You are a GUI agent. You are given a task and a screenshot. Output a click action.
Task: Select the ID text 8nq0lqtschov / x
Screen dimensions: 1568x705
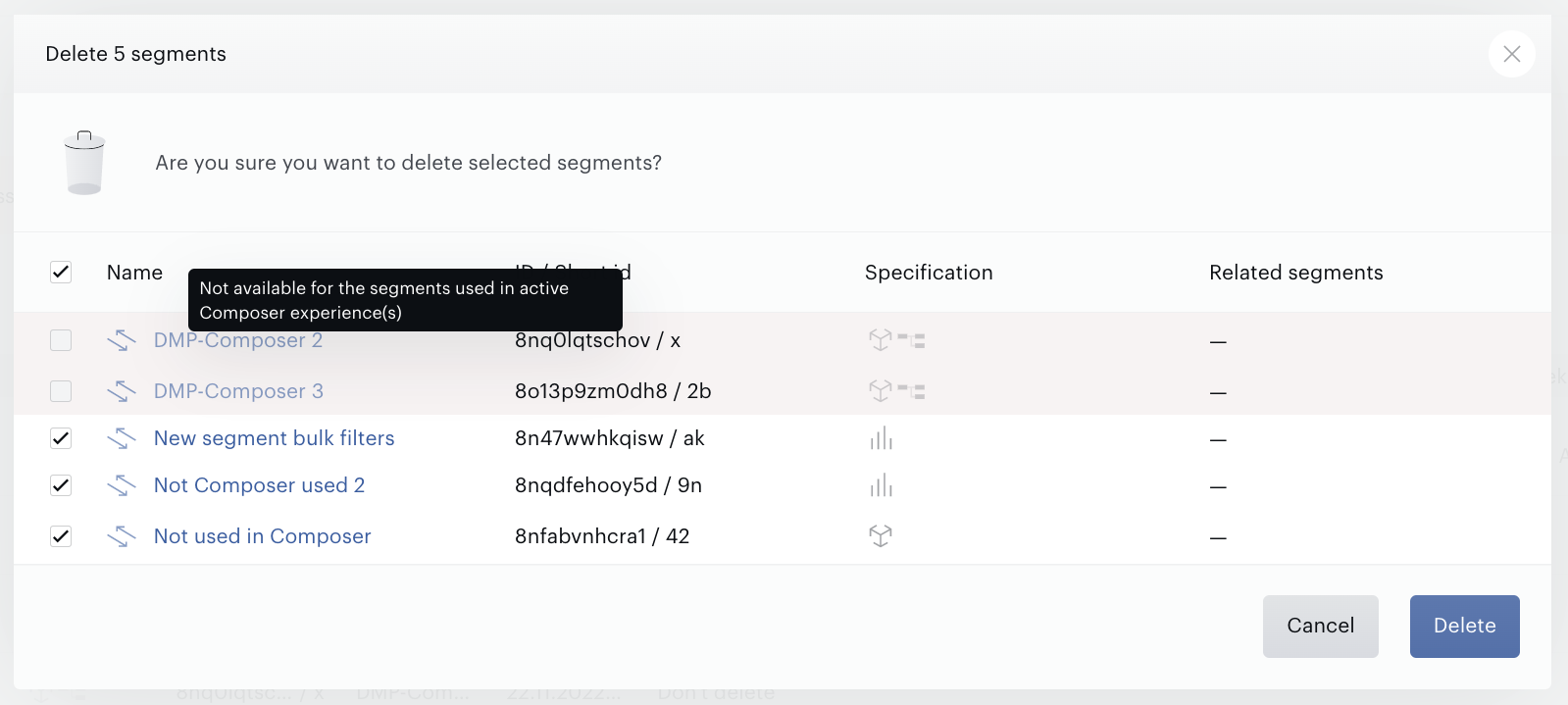click(597, 340)
